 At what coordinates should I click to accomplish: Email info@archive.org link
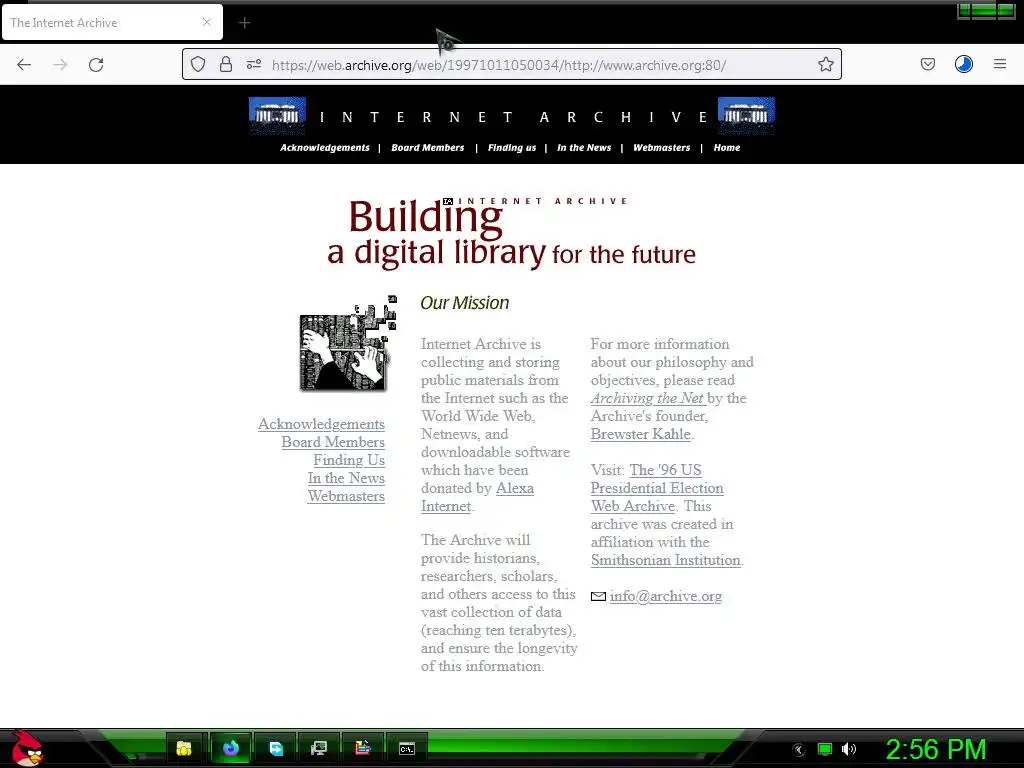pos(665,596)
